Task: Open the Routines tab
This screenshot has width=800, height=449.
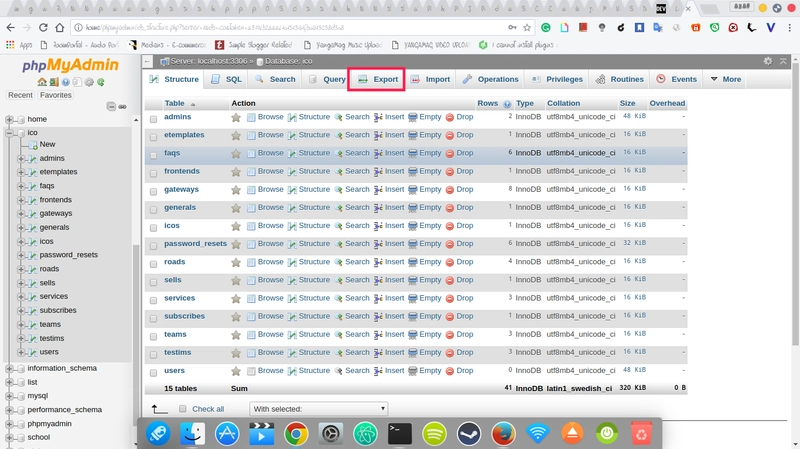Action: point(620,80)
